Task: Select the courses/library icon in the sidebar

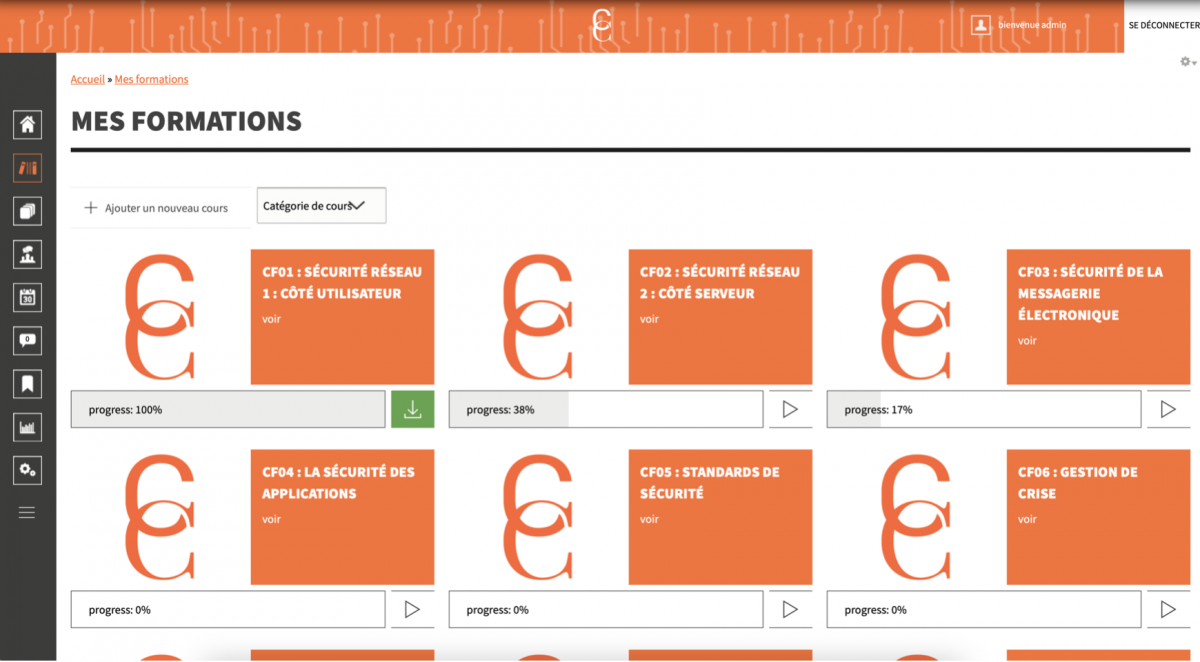Action: pos(27,168)
